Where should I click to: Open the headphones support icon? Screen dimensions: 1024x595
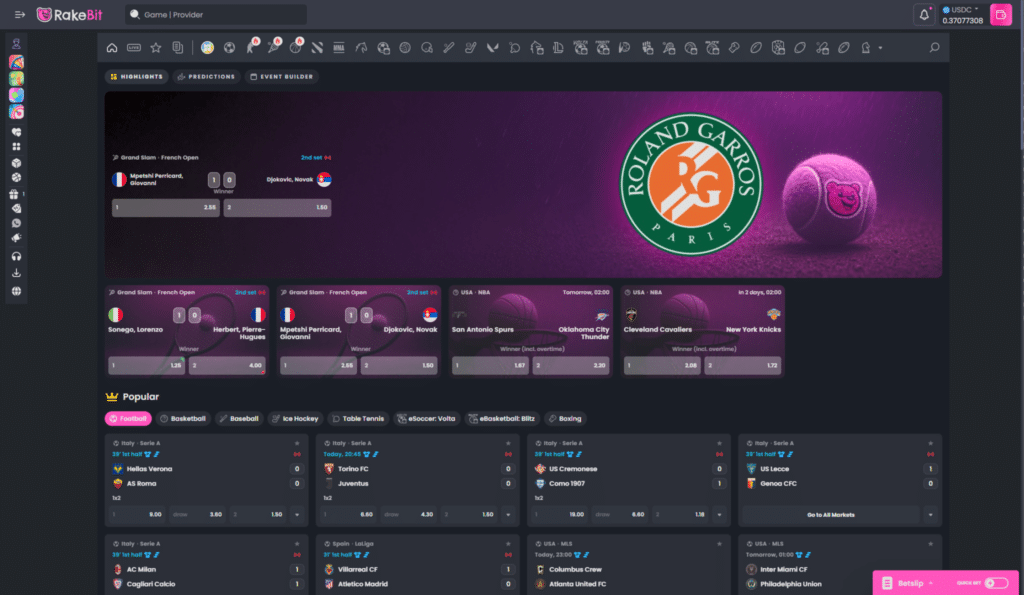pos(16,256)
